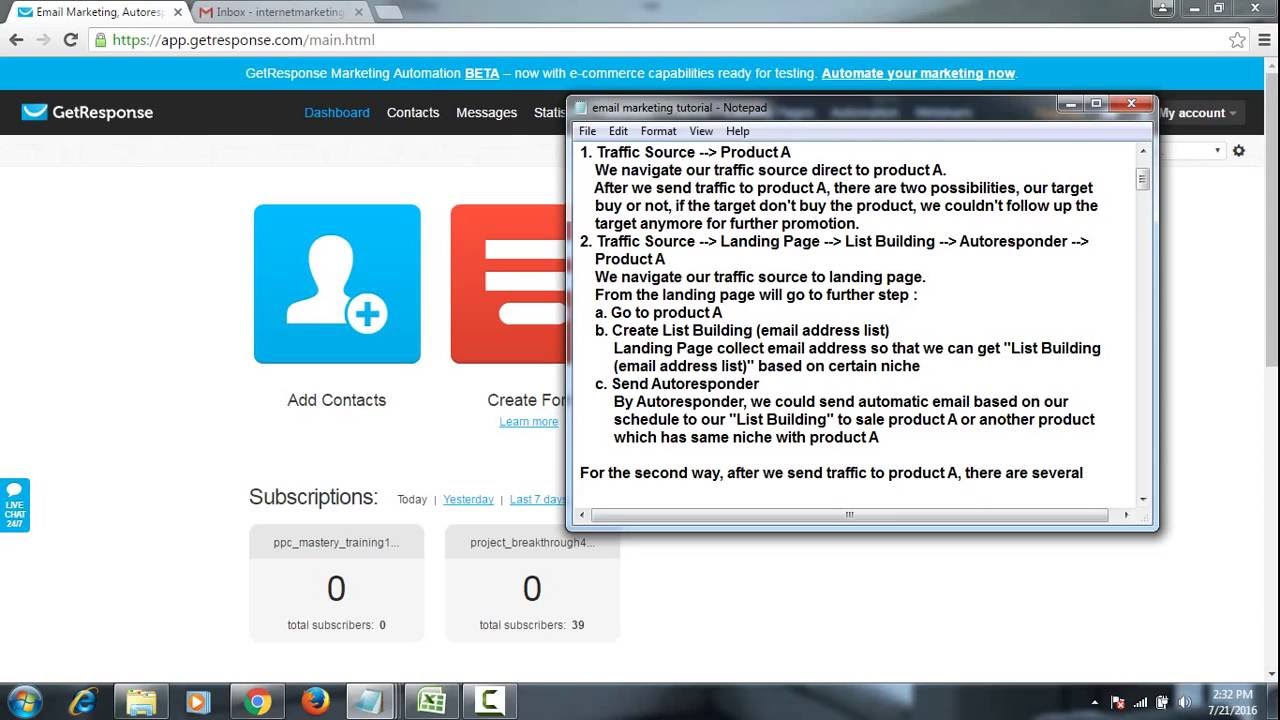Open Messages in GetResponse nav
The width and height of the screenshot is (1280, 720).
pos(486,112)
